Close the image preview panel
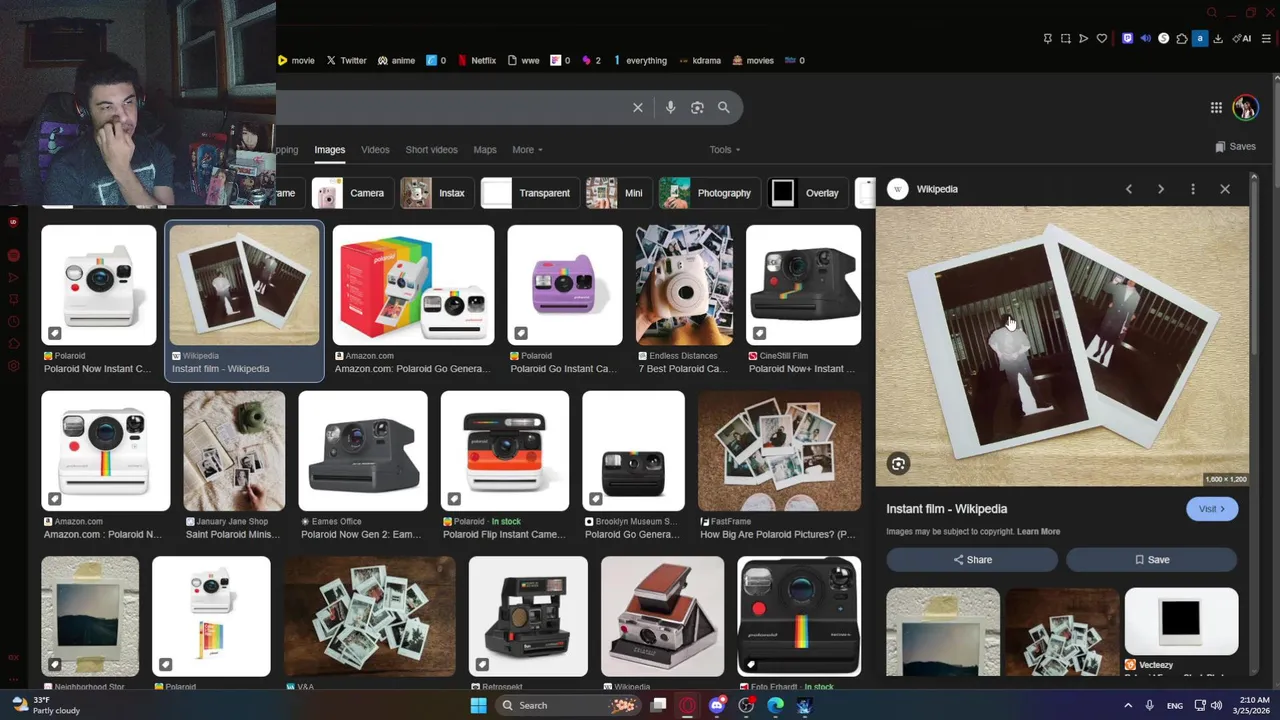This screenshot has width=1280, height=720. (x=1225, y=189)
